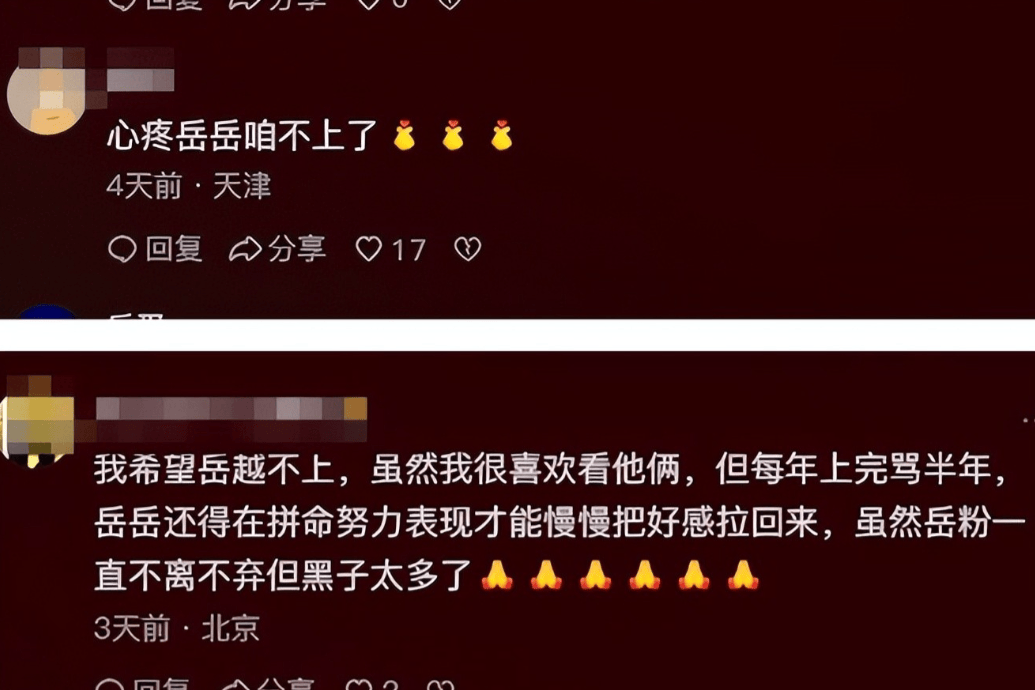Image resolution: width=1035 pixels, height=690 pixels.
Task: Click the timestamp '4天前 · 天津'
Action: [x=189, y=186]
